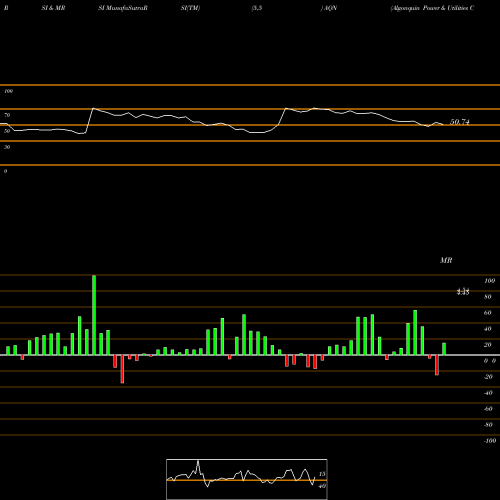Viewport: 500px width, 500px height.
Task: Click the last green bar in MR histogram
Action: pos(444,349)
